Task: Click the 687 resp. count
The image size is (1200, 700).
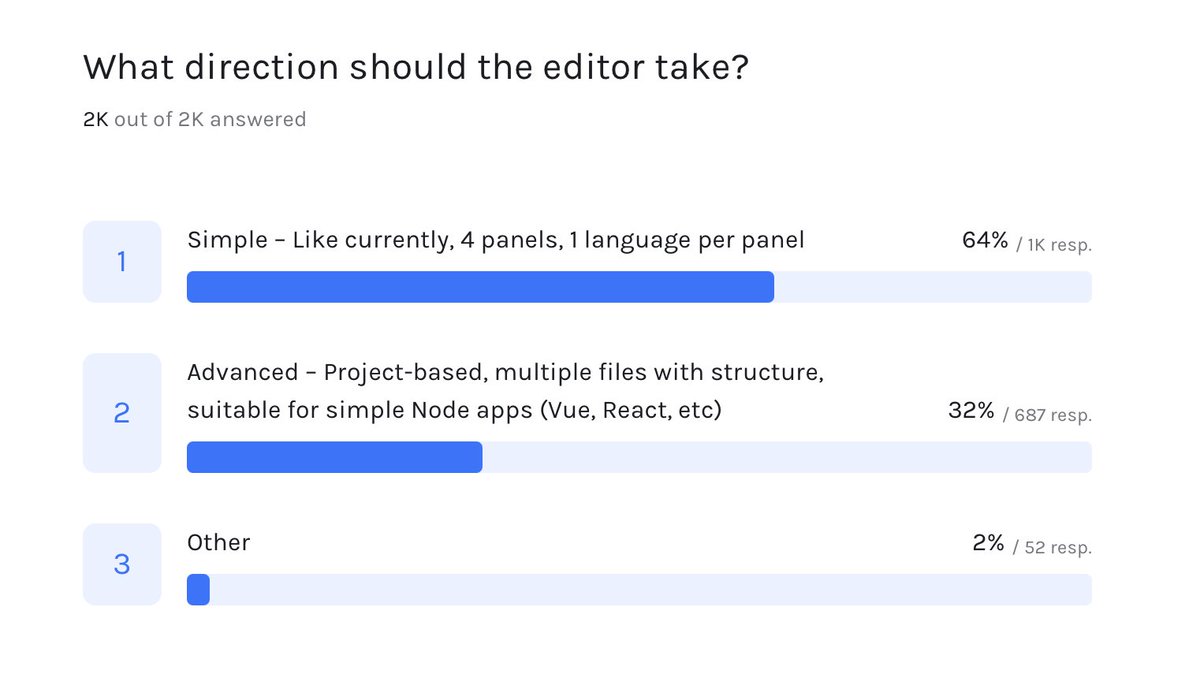Action: [1047, 415]
